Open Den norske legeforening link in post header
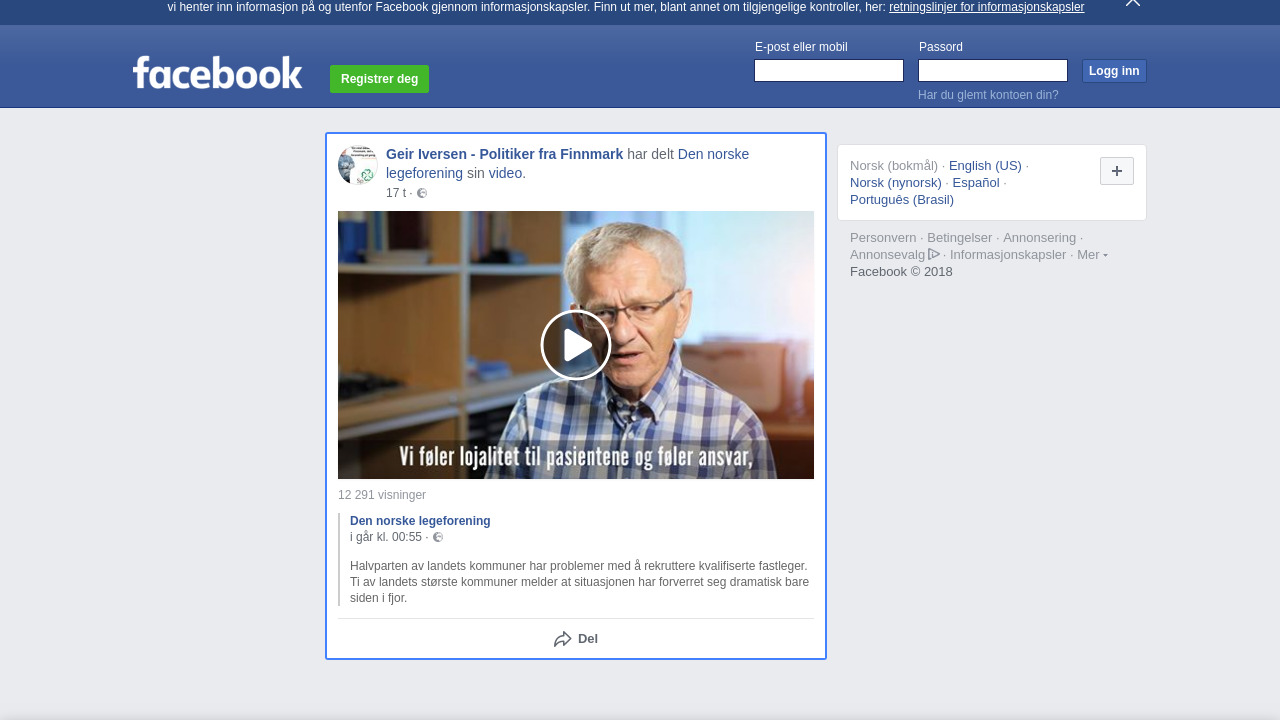 [x=567, y=164]
